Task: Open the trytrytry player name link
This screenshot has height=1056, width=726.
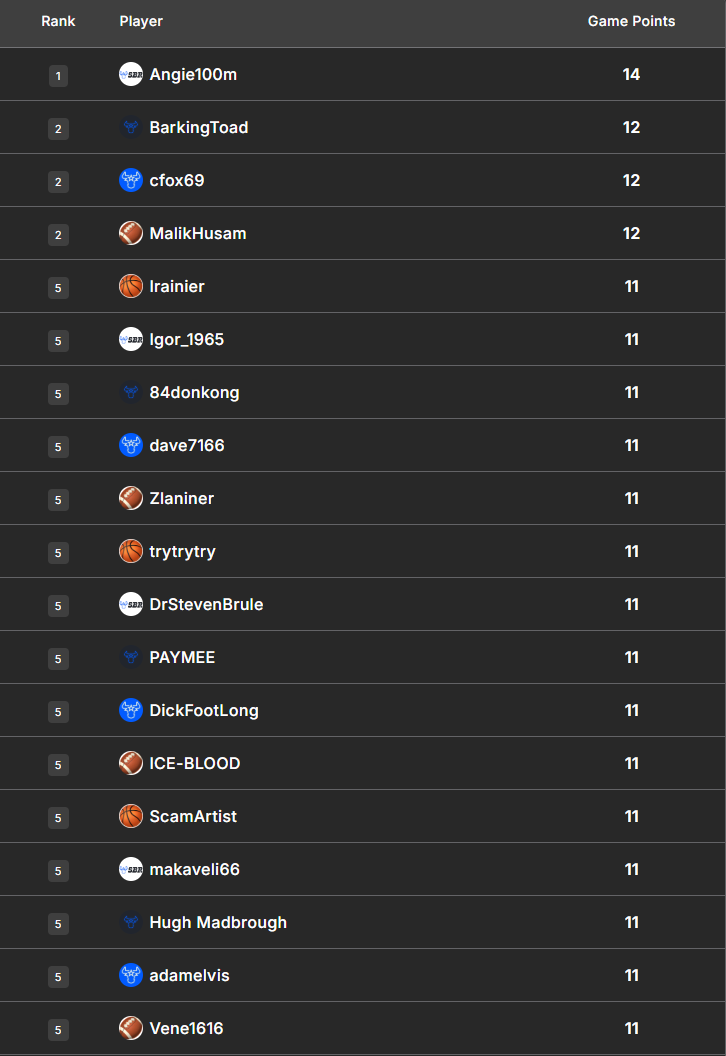Action: (182, 551)
